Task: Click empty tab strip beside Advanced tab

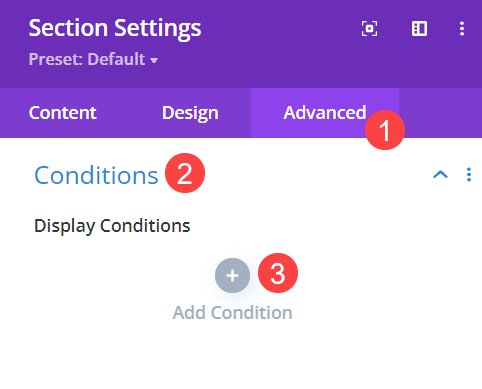Action: pyautogui.click(x=440, y=113)
